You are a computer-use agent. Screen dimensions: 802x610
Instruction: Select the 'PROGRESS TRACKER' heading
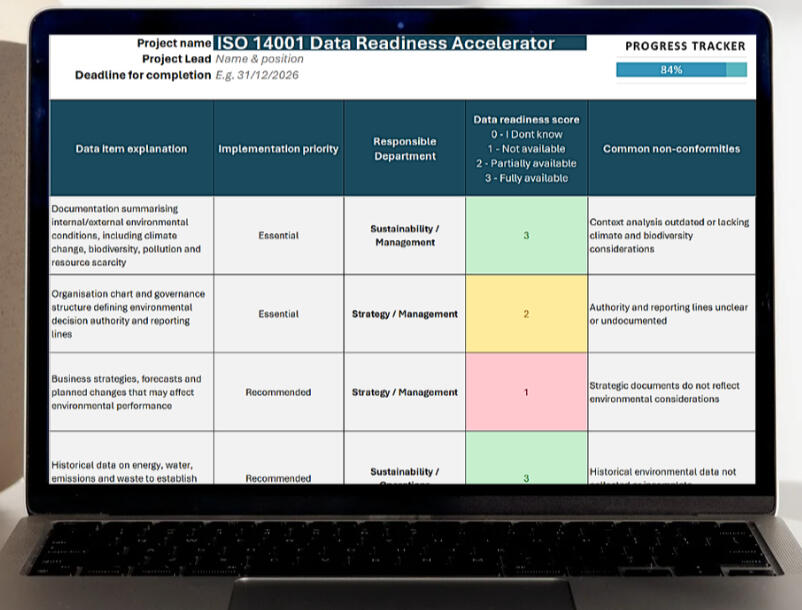point(685,46)
